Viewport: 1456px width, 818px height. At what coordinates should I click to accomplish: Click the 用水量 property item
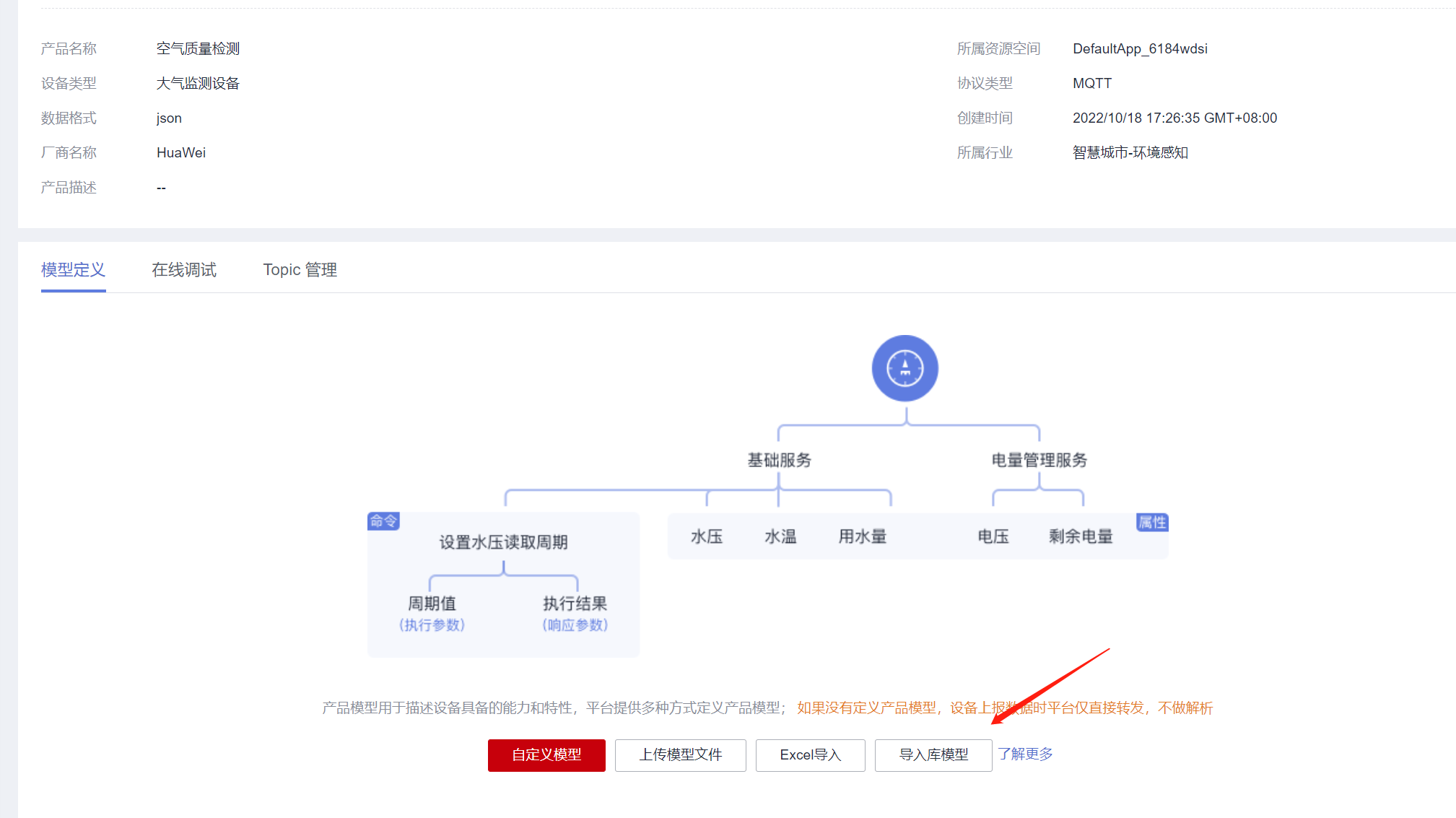(x=862, y=536)
